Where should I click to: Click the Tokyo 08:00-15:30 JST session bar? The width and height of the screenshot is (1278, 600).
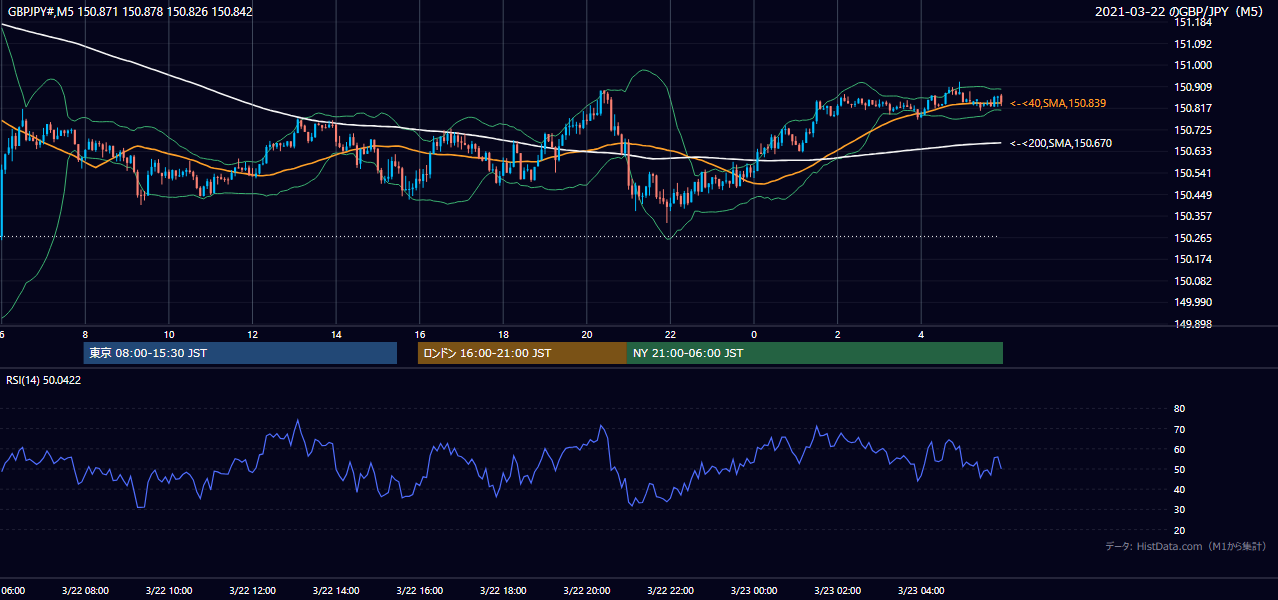pos(240,353)
